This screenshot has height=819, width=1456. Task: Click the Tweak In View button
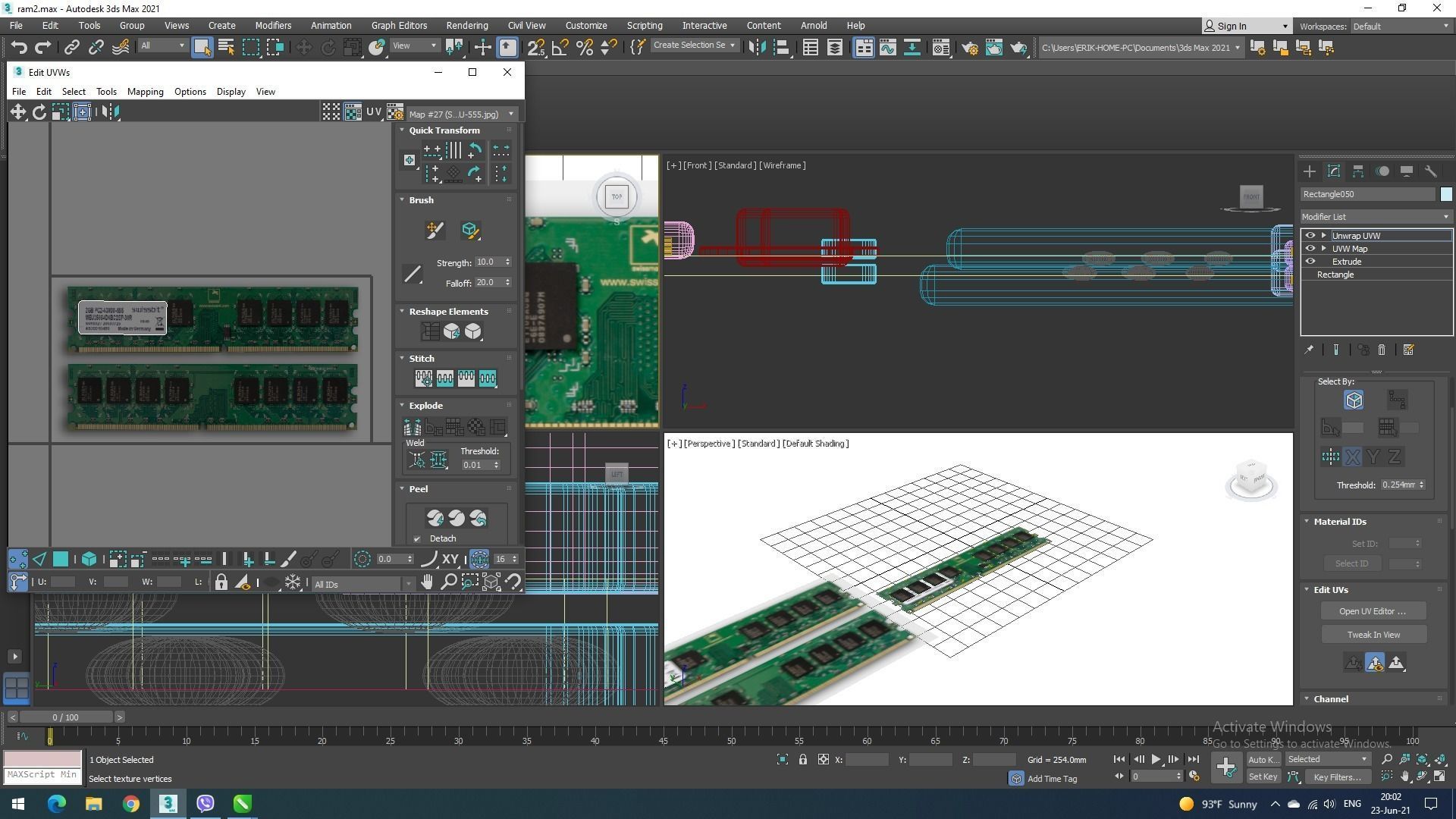1373,635
